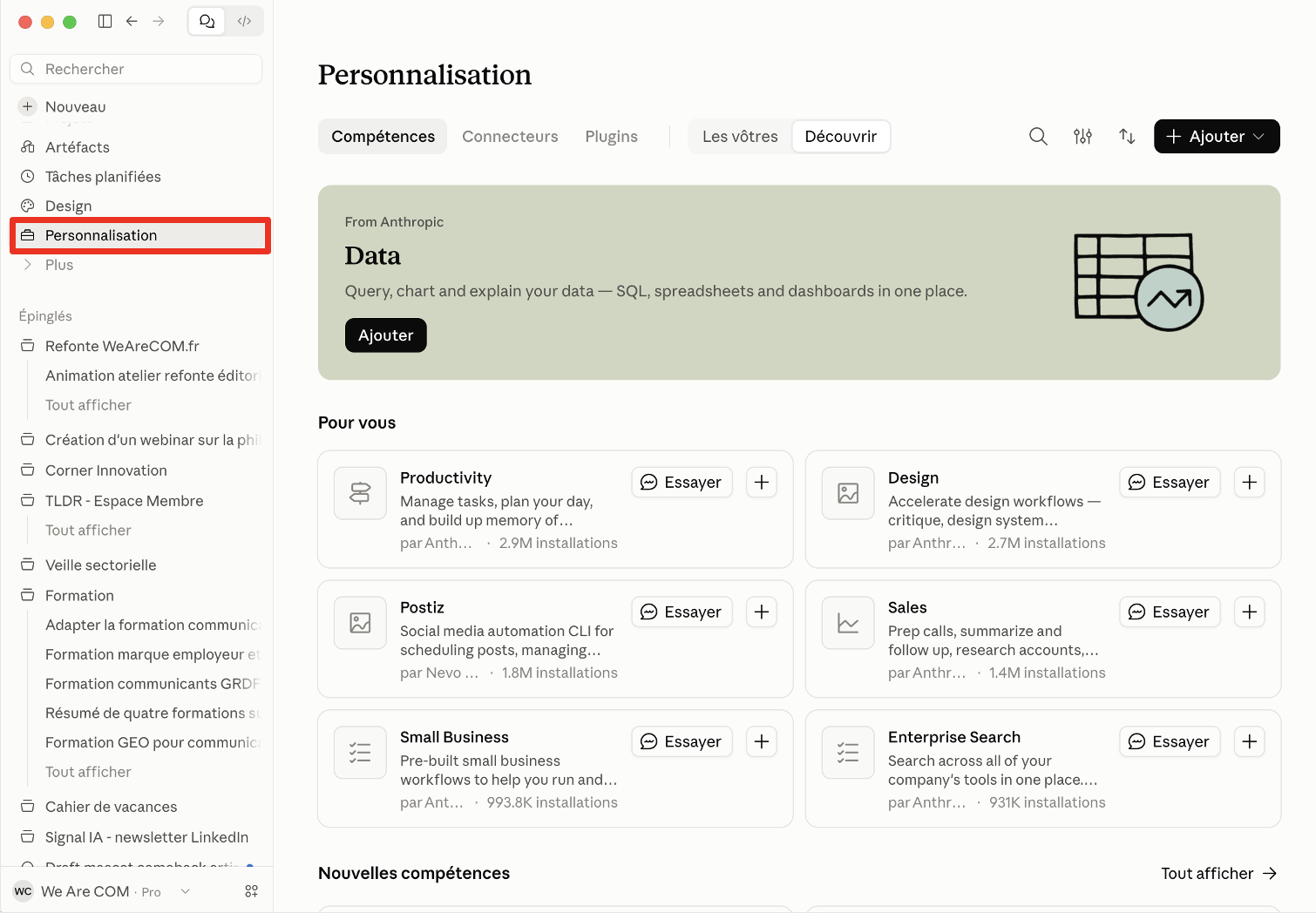This screenshot has height=913, width=1316.
Task: Click the Sales chart thumbnail icon
Action: pos(848,623)
